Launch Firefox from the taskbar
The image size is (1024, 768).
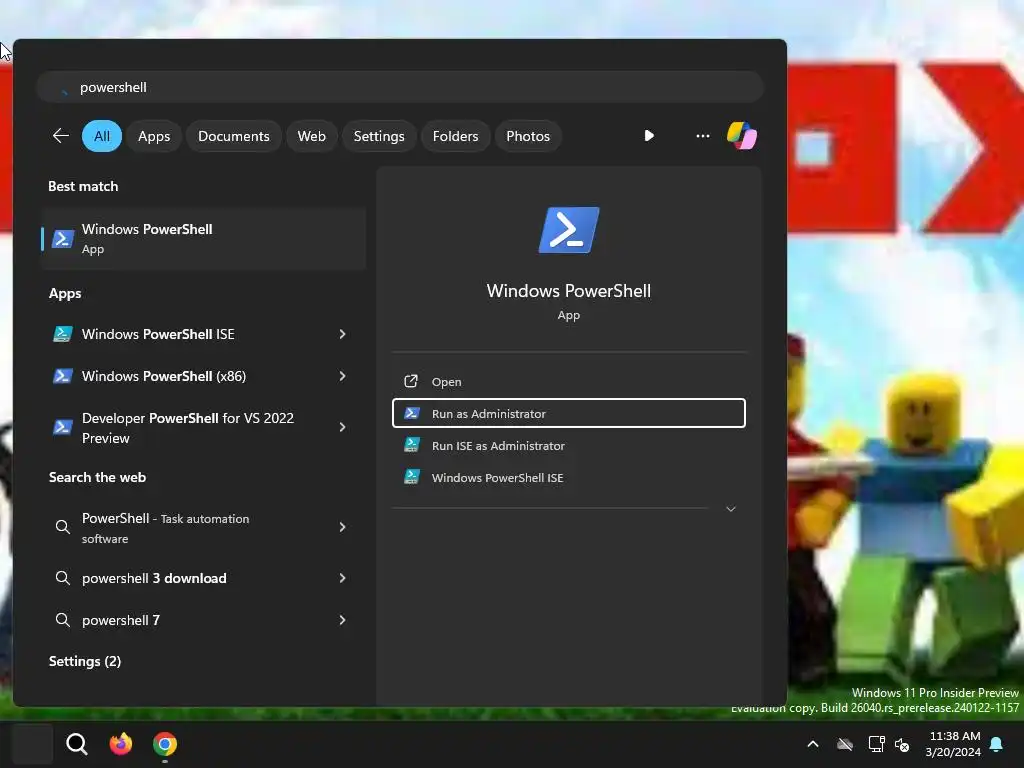(121, 744)
